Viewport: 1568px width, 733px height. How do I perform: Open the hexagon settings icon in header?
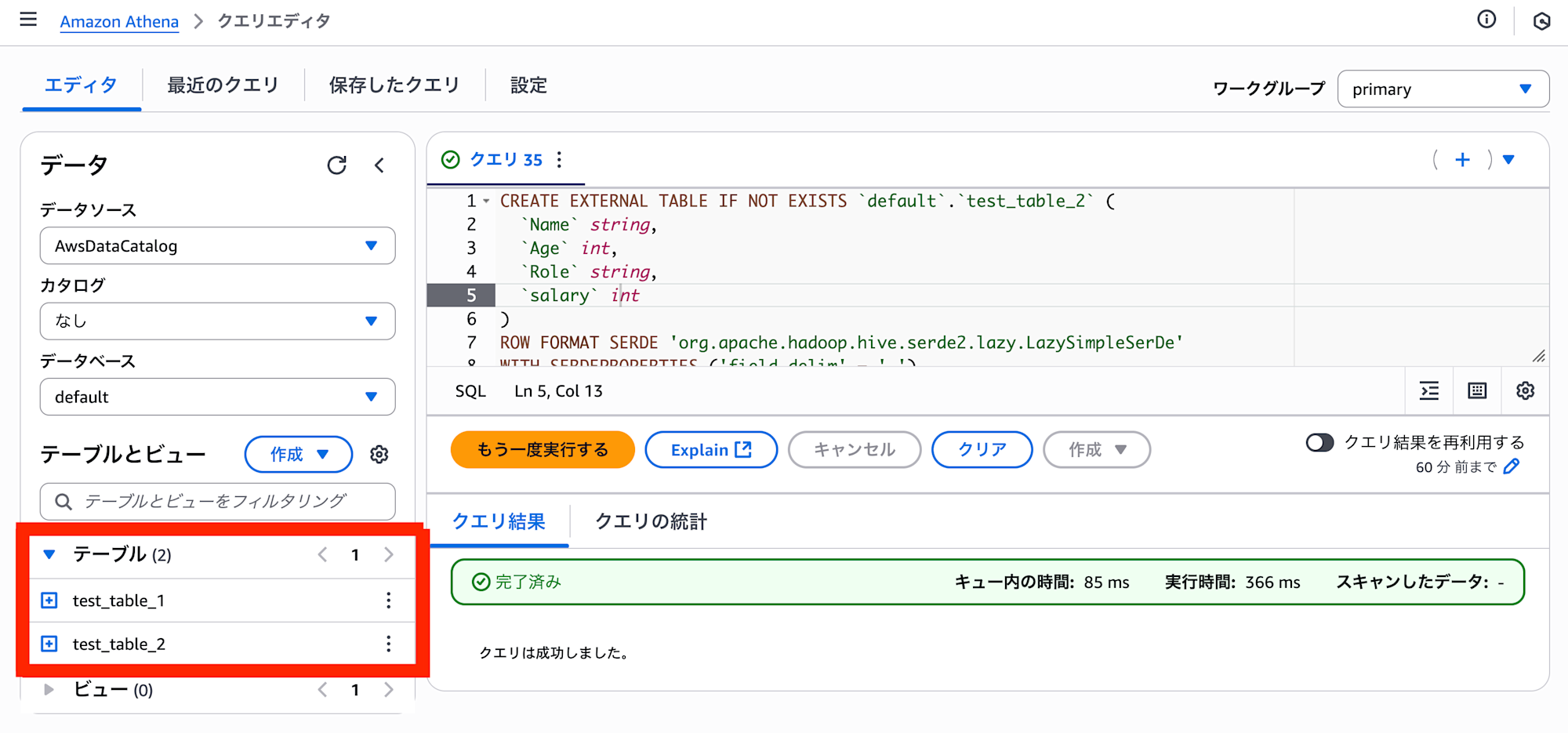1541,21
